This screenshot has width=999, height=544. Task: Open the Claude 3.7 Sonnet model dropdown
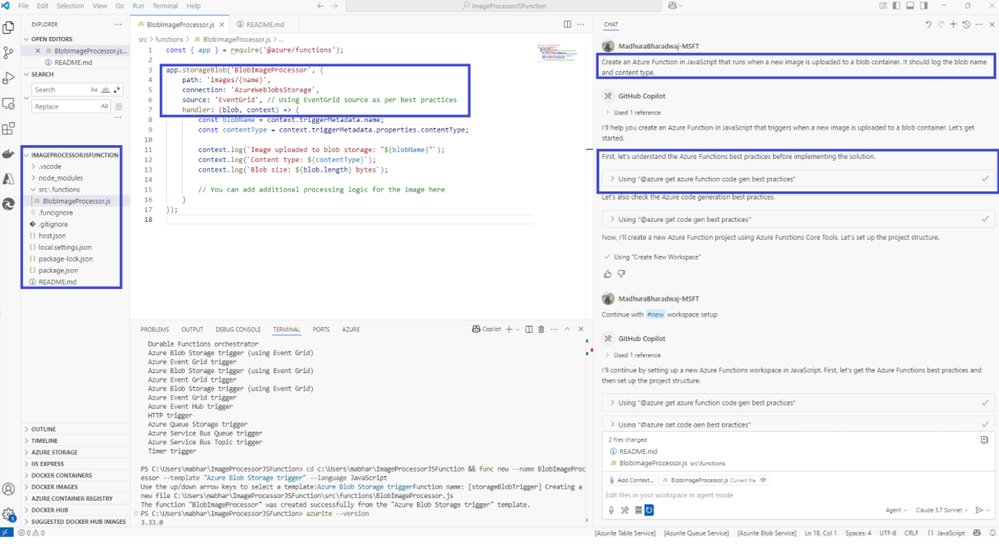click(942, 510)
